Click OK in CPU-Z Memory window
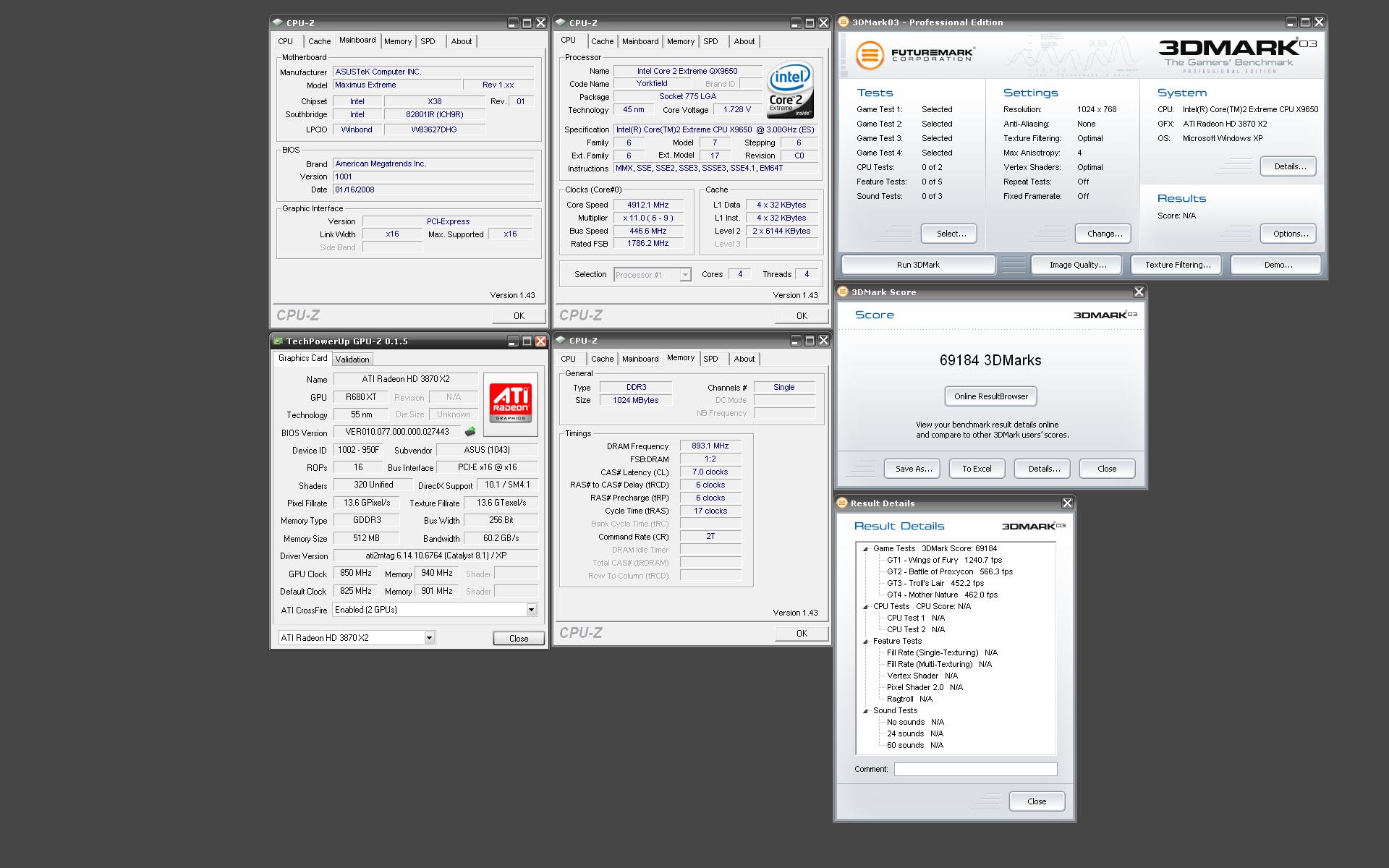Viewport: 1389px width, 868px height. (802, 634)
